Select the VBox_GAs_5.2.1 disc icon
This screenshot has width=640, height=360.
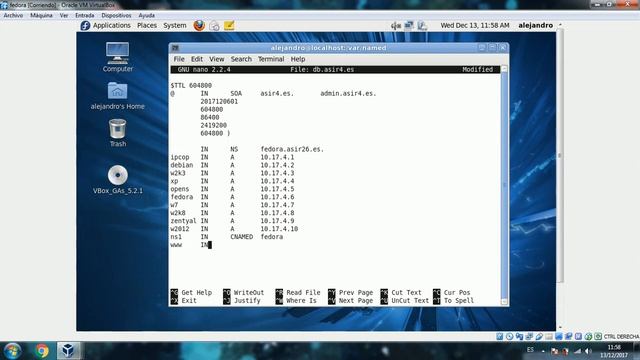point(118,180)
